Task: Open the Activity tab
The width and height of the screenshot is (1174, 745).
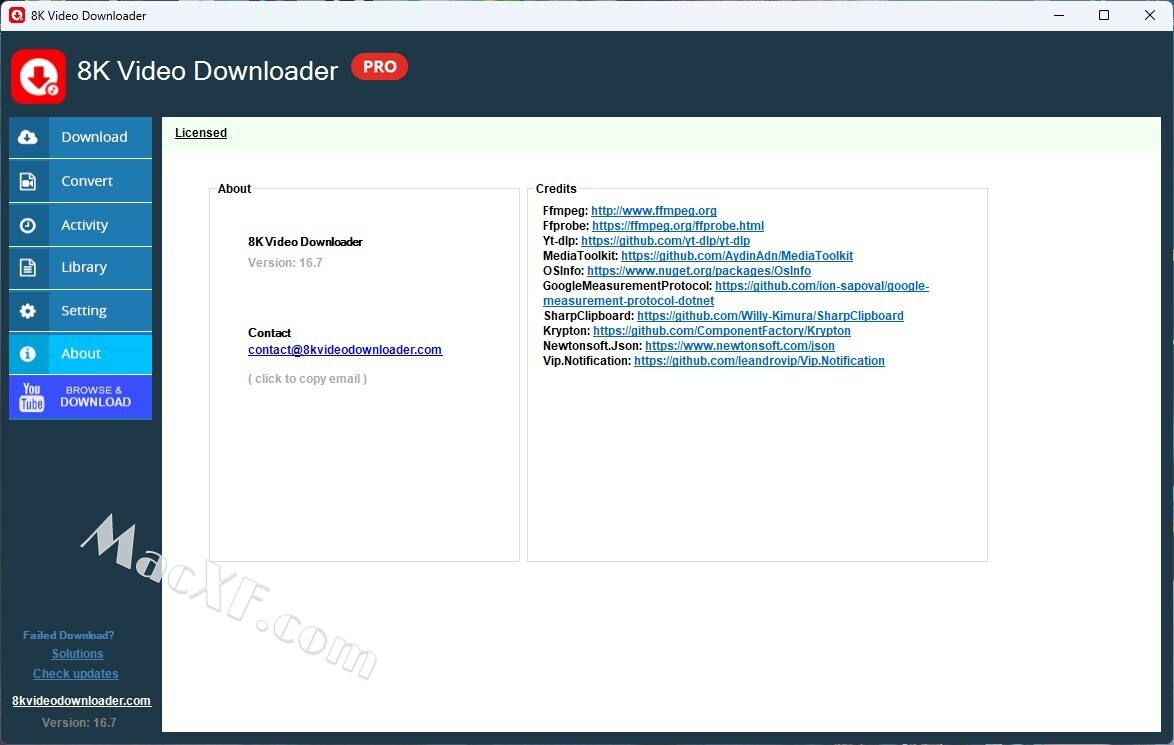Action: (x=80, y=225)
